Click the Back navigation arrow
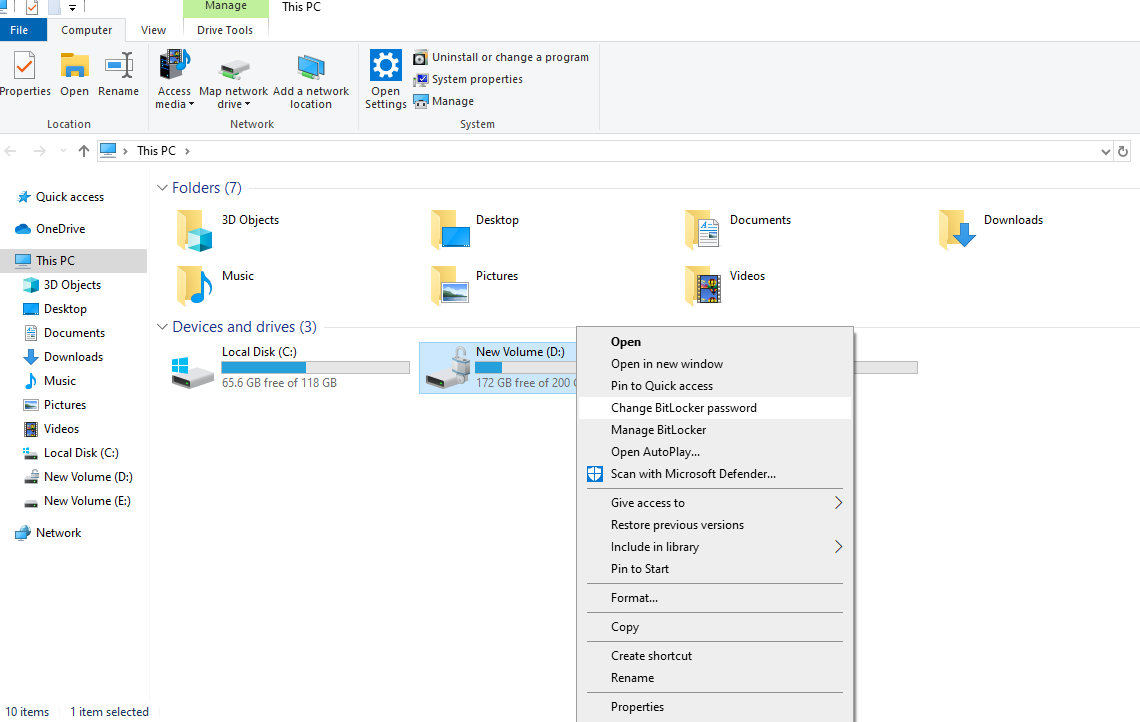The height and width of the screenshot is (722, 1140). [x=11, y=151]
